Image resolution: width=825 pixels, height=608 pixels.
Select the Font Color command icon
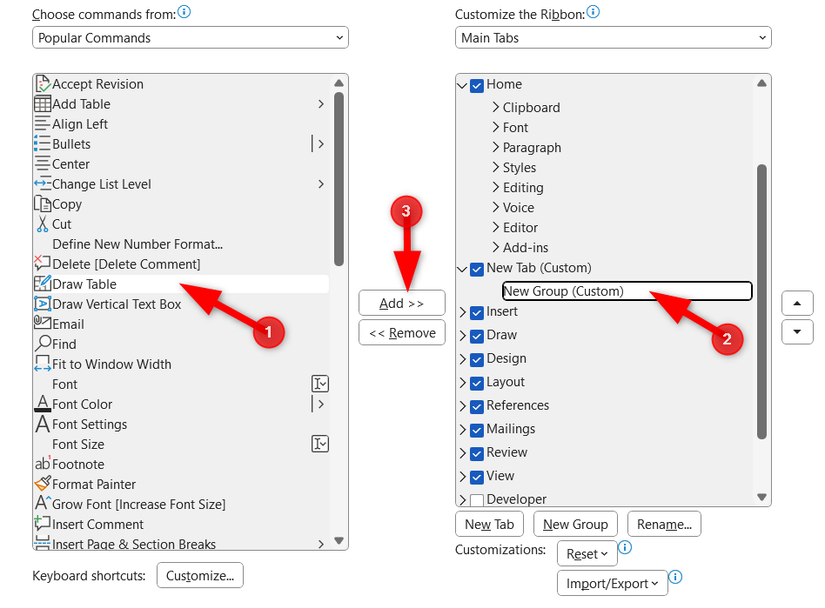42,404
